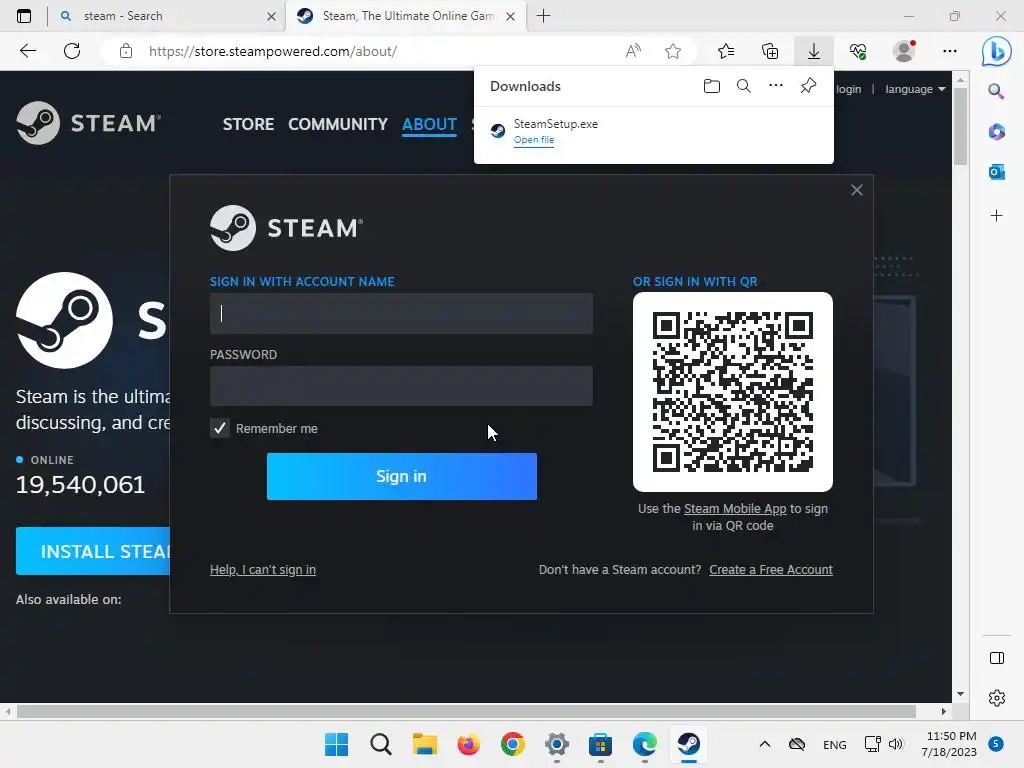Toggle sidebar visibility icon
The height and width of the screenshot is (768, 1024).
point(997,658)
